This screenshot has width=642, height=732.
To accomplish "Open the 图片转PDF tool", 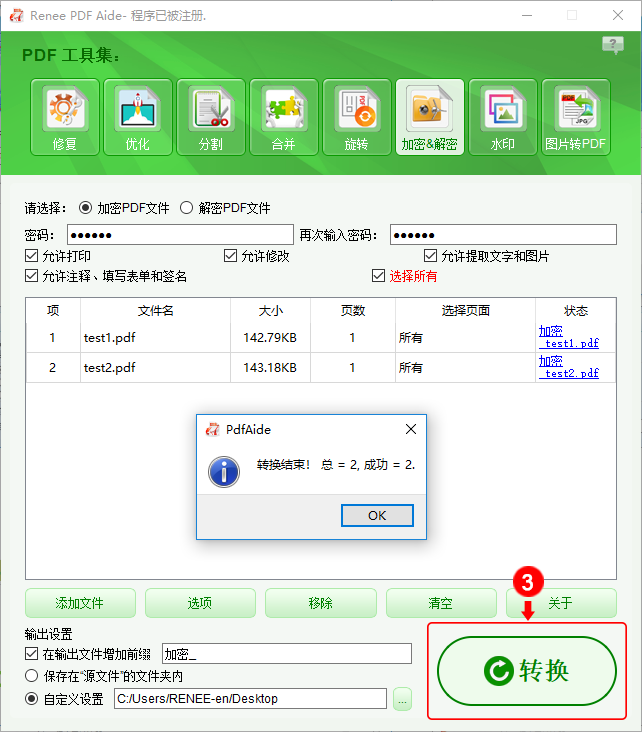I will (x=576, y=117).
